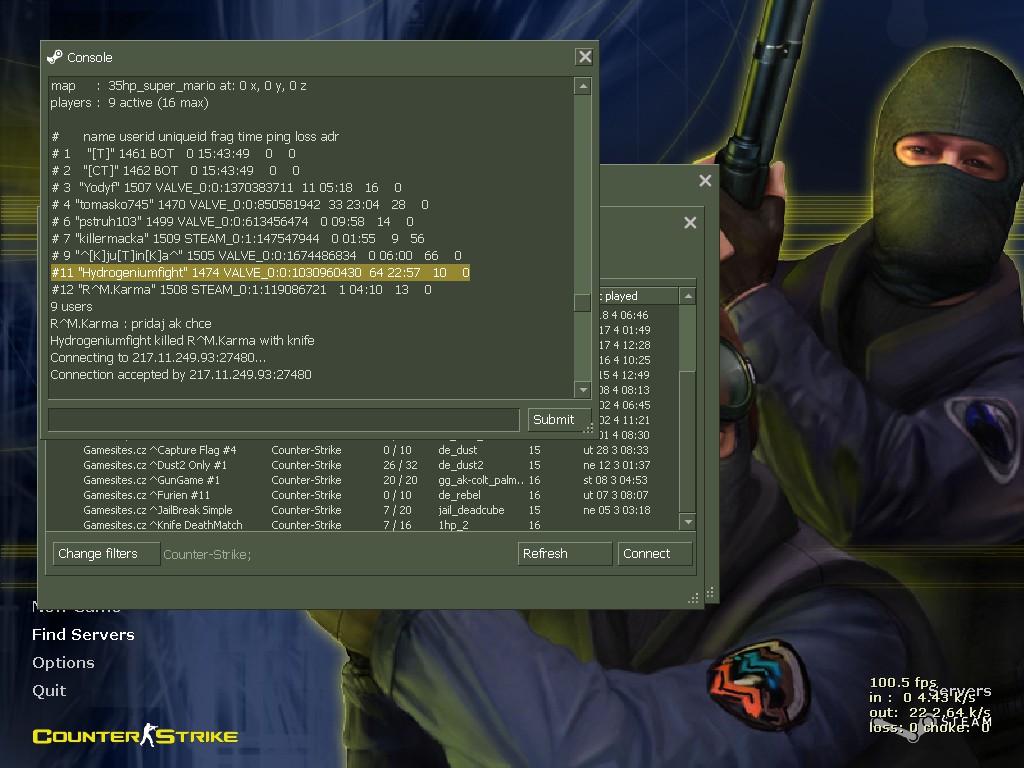Click the 'Connection accepted by' console line
The image size is (1024, 768).
[181, 374]
